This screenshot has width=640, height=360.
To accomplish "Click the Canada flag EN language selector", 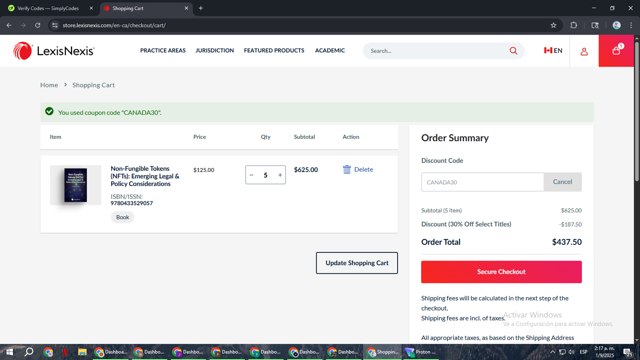I will tap(553, 50).
